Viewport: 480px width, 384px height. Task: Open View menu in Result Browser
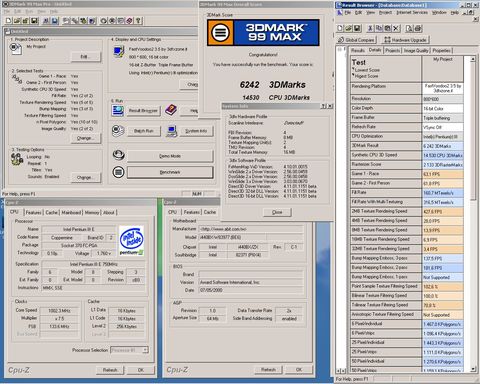371,13
